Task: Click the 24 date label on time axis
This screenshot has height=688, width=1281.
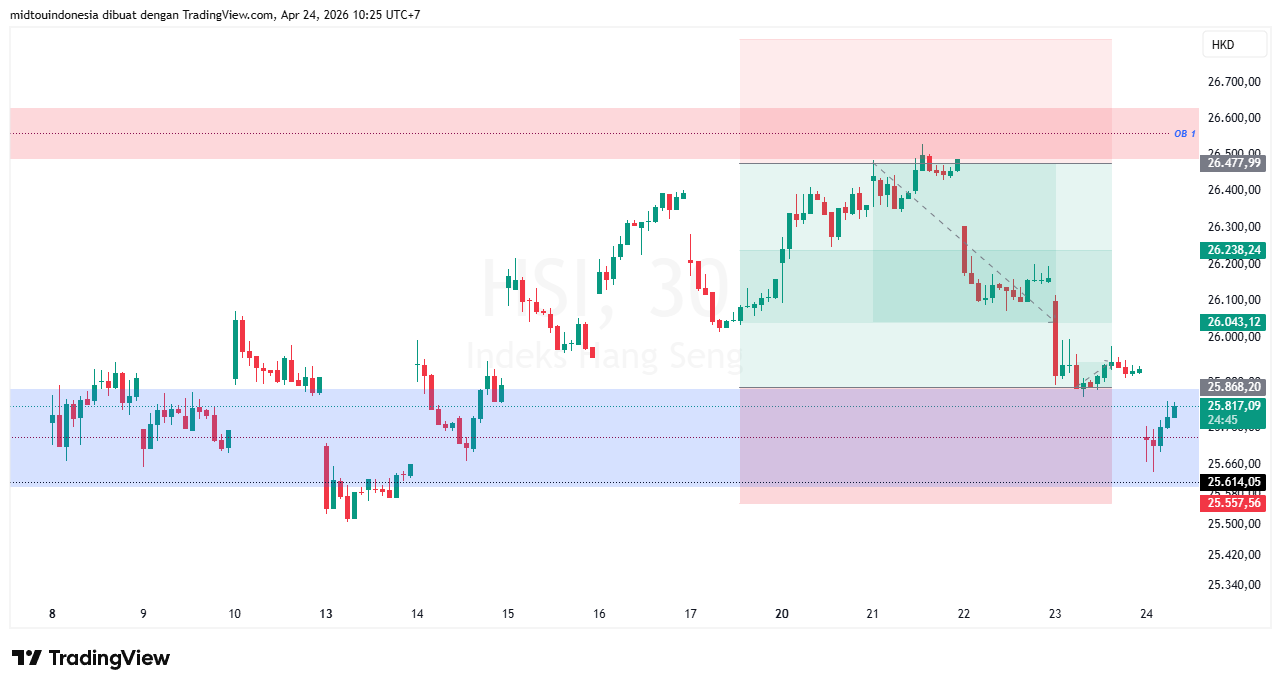Action: pyautogui.click(x=1144, y=614)
